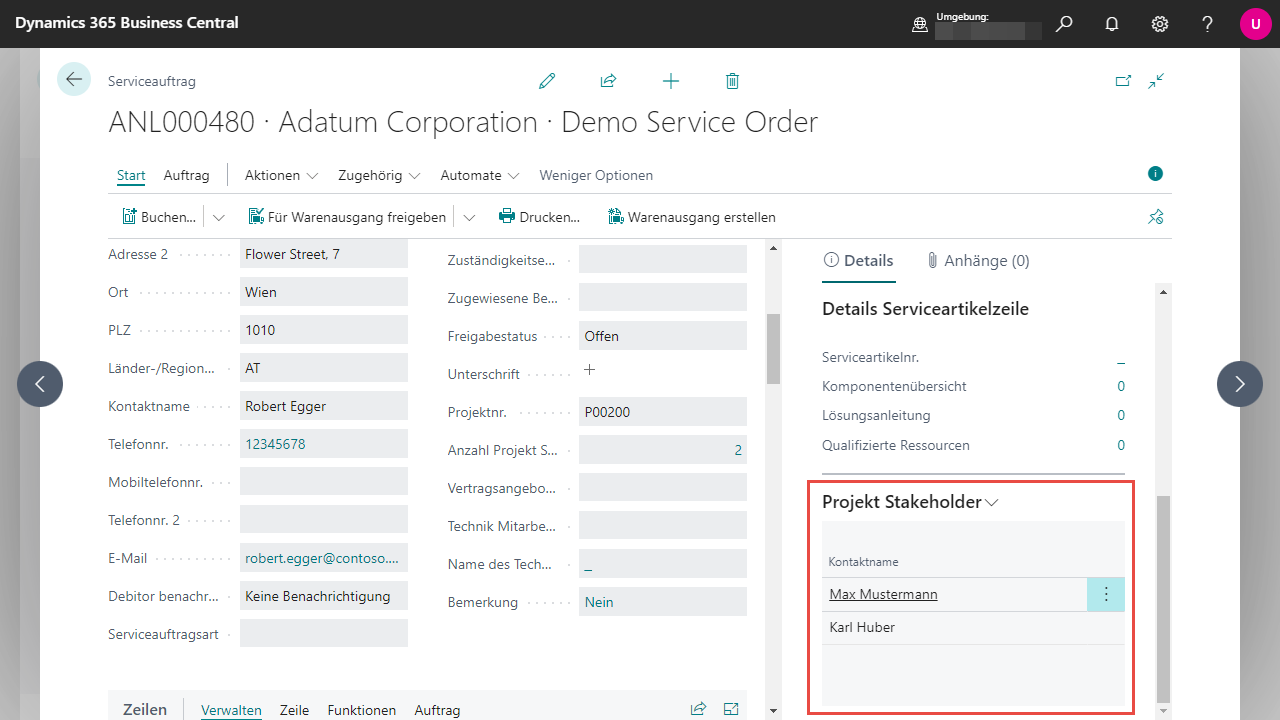Click Warenausgang erstellen button
Image resolution: width=1280 pixels, height=720 pixels.
[x=691, y=217]
